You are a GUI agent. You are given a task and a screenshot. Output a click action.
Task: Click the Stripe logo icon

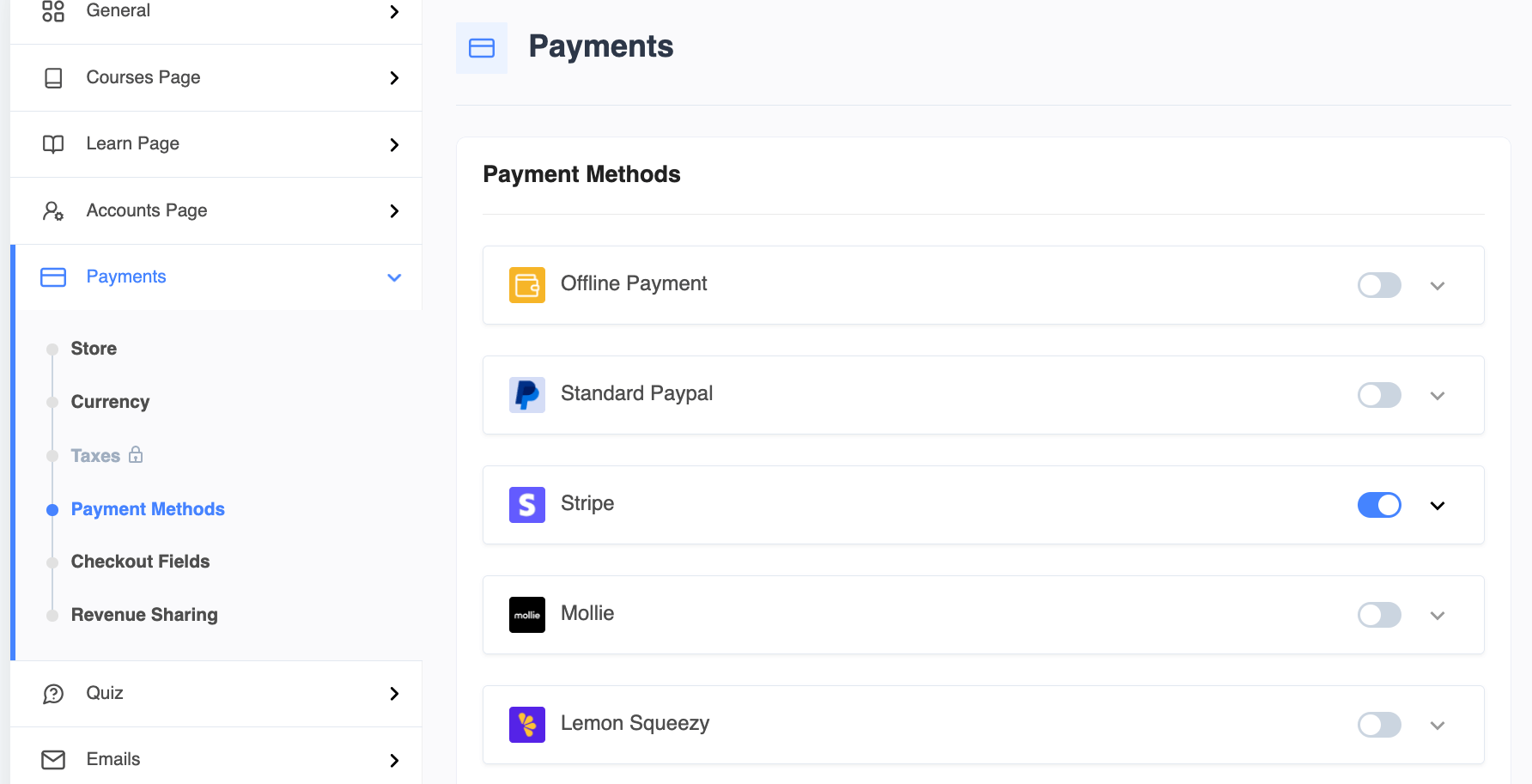(526, 505)
